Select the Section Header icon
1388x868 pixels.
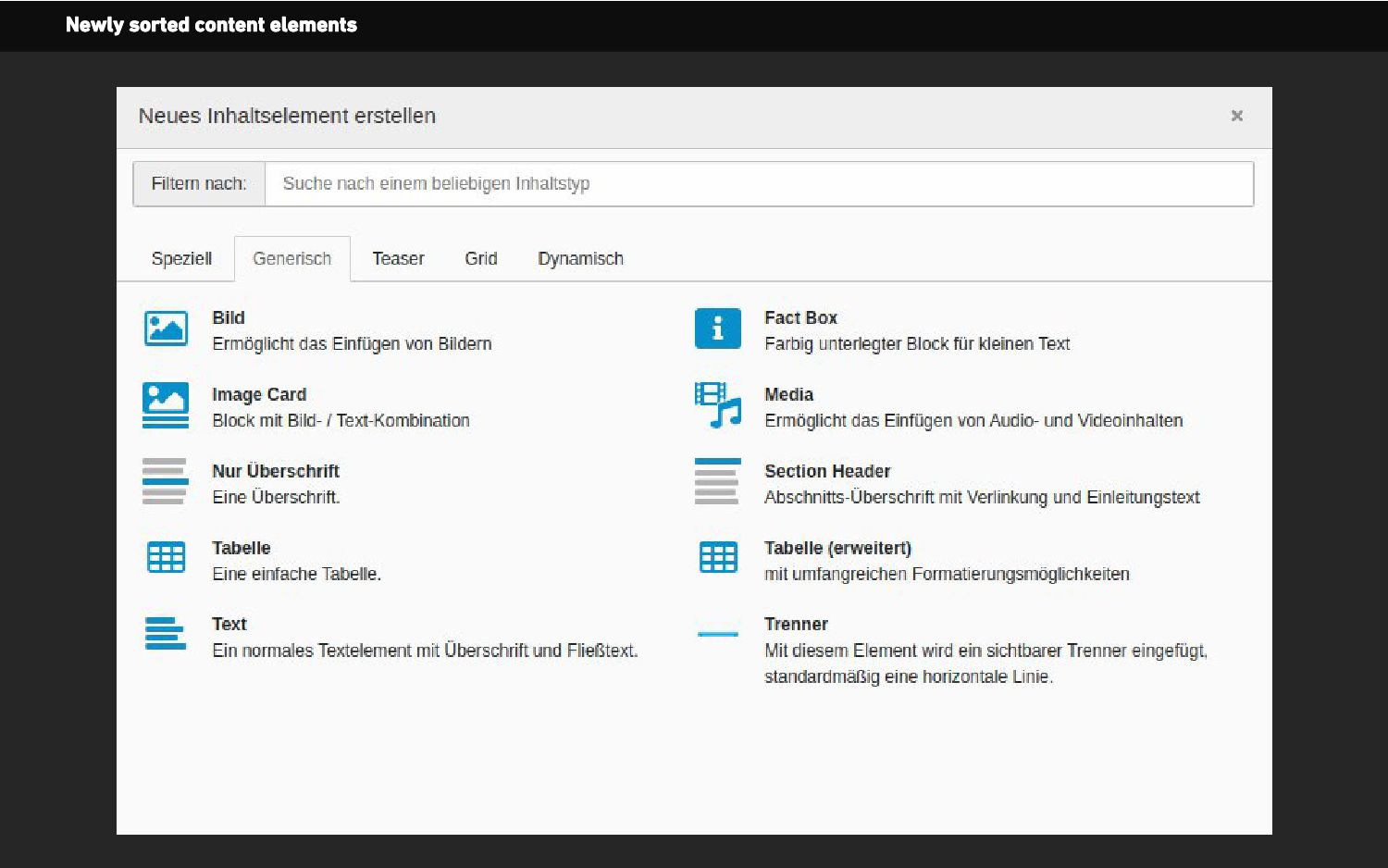(717, 481)
